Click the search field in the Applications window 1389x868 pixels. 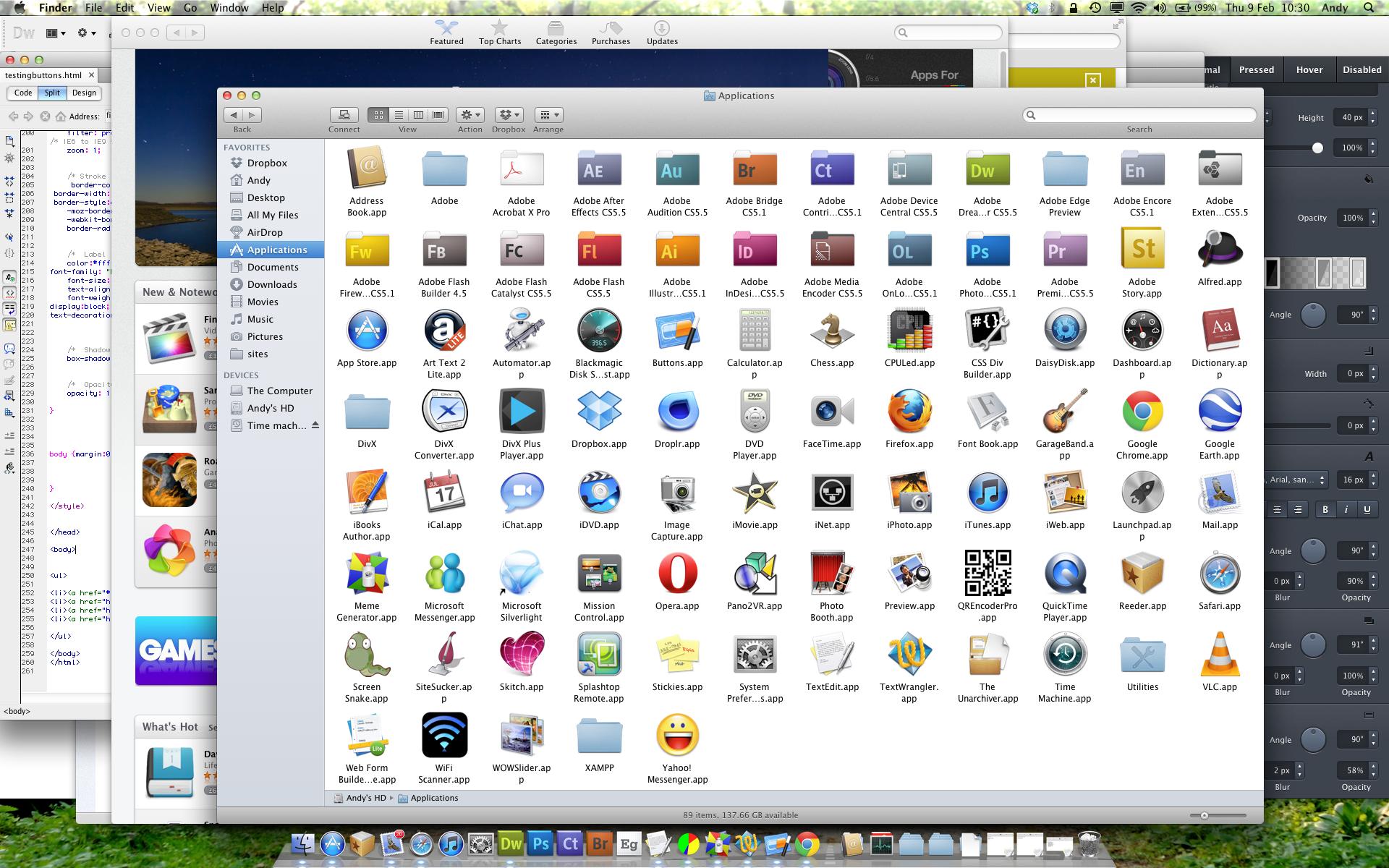pos(1139,114)
